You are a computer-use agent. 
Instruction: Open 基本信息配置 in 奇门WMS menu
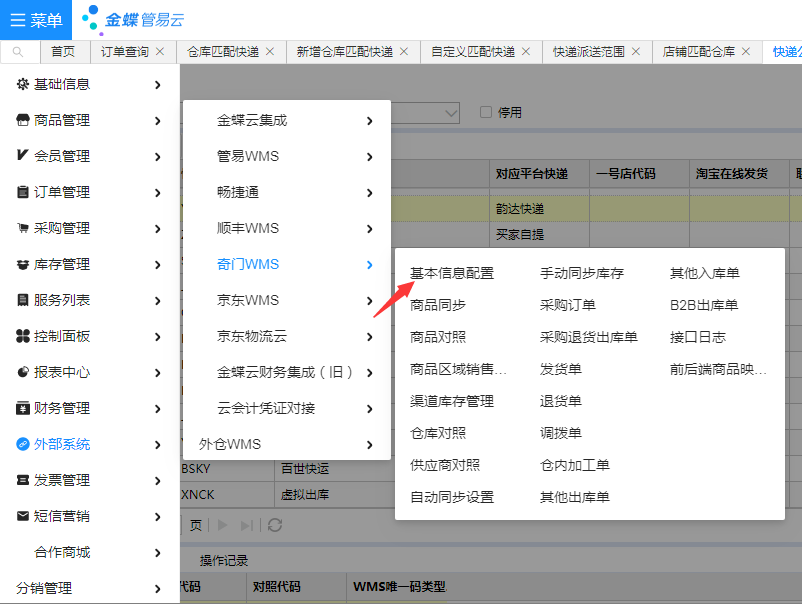tap(452, 273)
